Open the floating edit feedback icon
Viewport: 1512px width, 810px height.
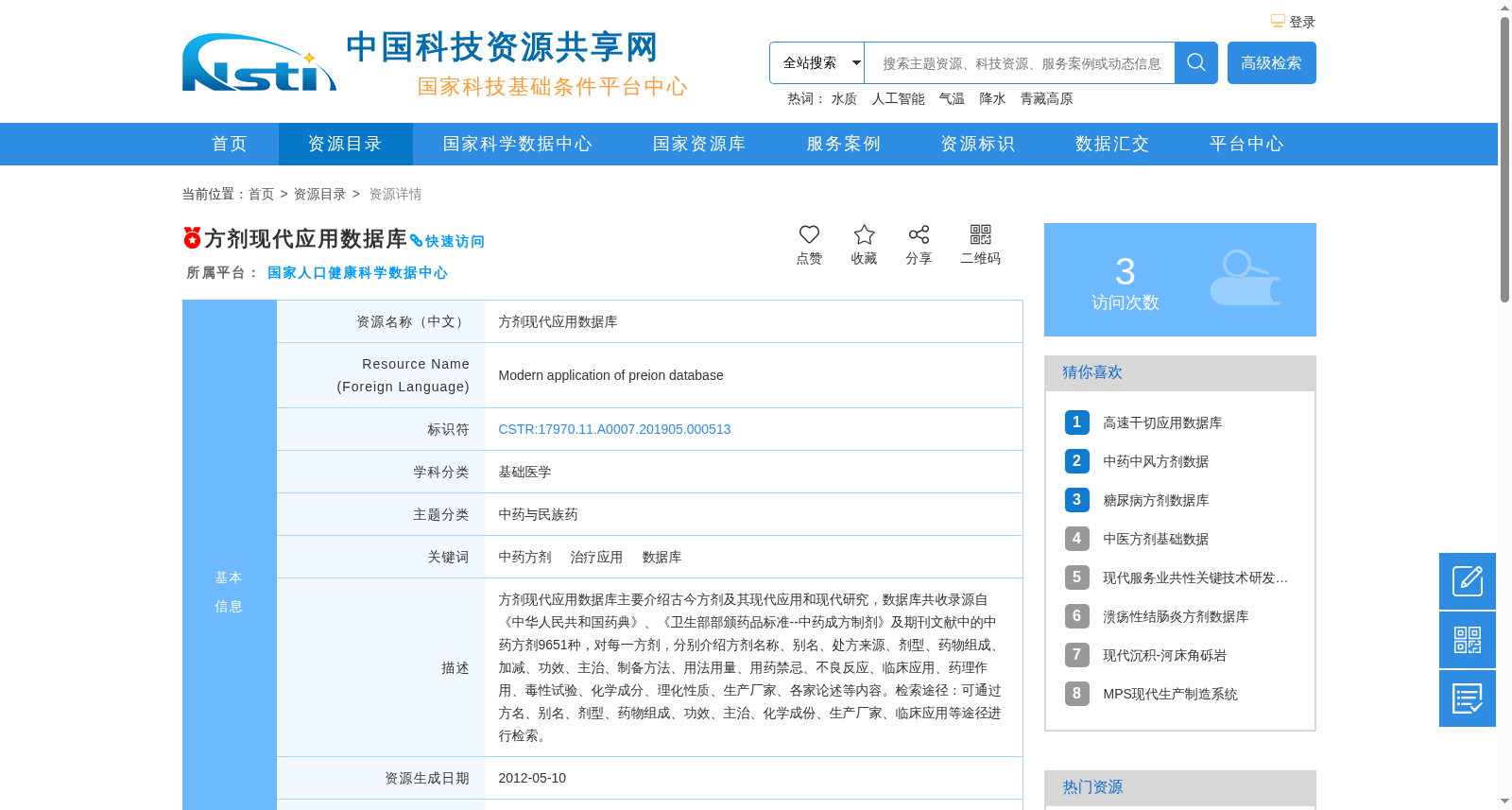(x=1468, y=581)
